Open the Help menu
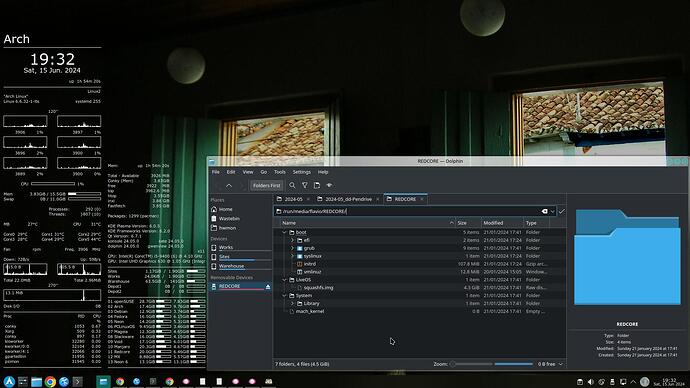Image resolution: width=690 pixels, height=388 pixels. click(x=323, y=172)
